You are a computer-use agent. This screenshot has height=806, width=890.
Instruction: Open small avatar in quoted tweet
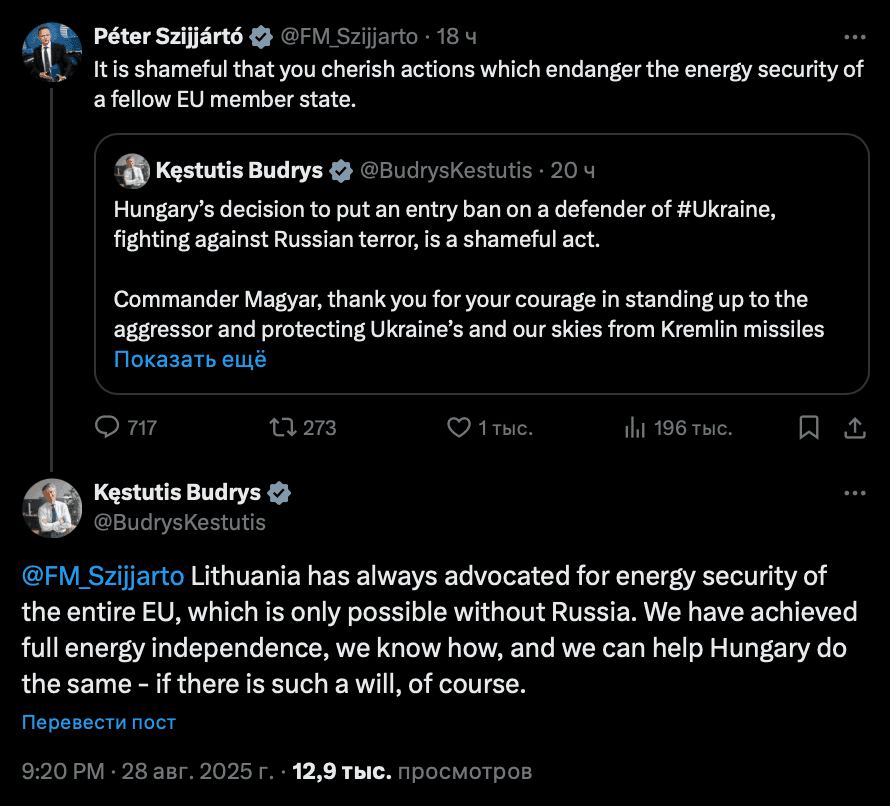132,171
